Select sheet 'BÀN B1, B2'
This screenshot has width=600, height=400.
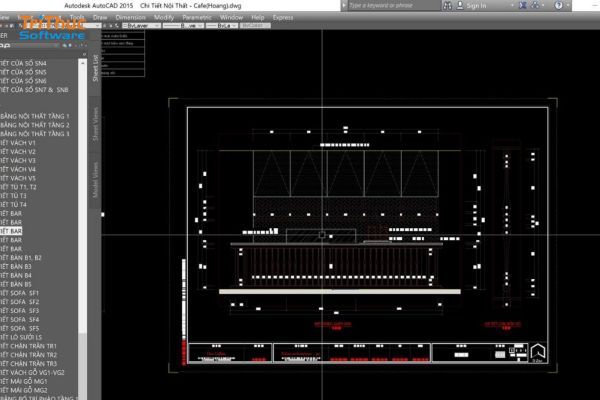click(21, 258)
